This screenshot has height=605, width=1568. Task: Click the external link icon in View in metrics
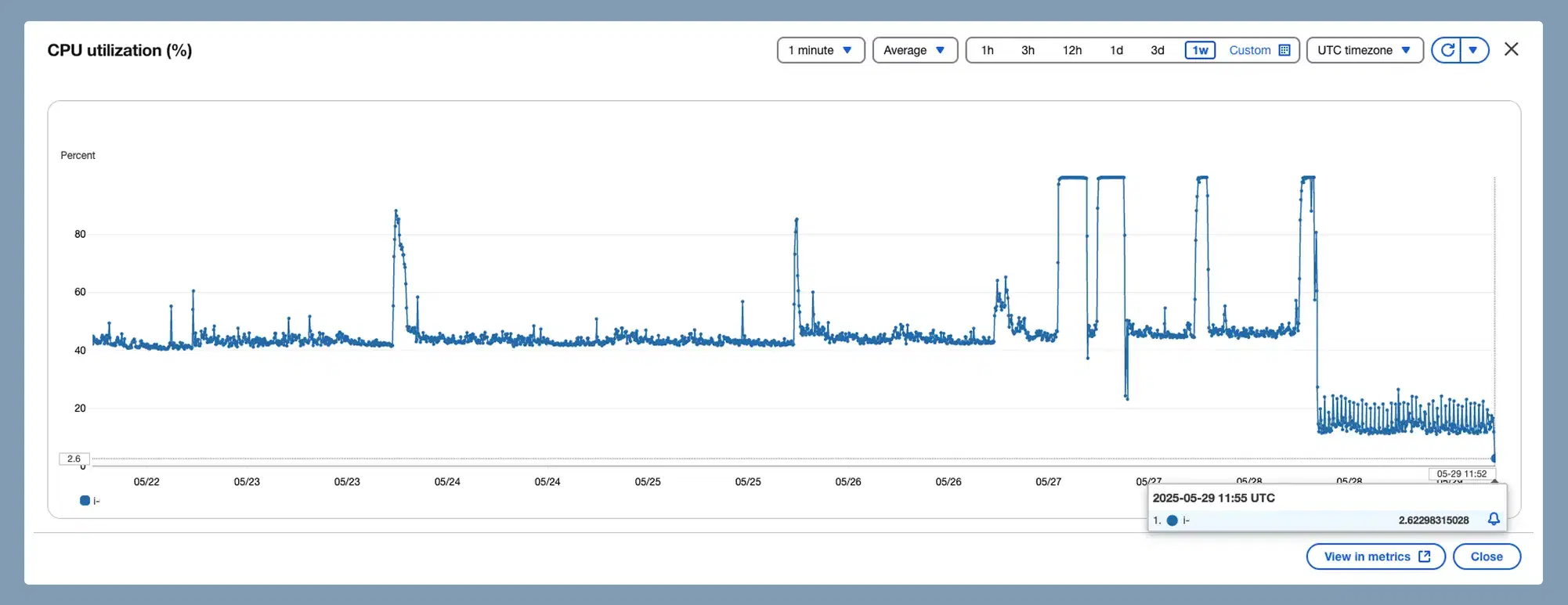coord(1425,556)
